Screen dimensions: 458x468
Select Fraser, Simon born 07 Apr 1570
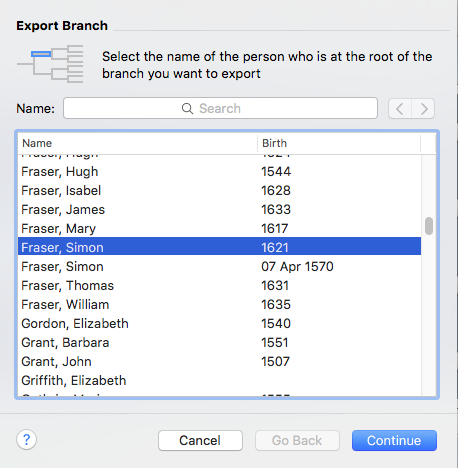click(x=219, y=267)
